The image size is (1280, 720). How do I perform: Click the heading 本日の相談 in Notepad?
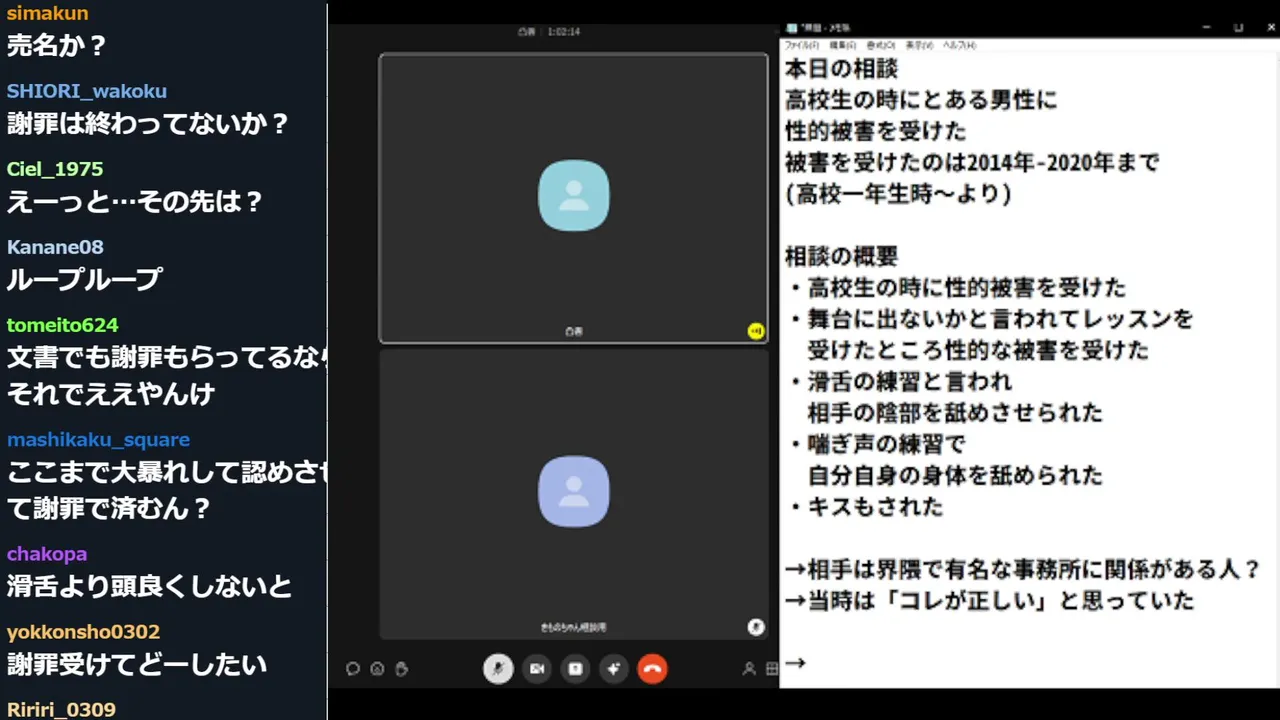tap(841, 69)
